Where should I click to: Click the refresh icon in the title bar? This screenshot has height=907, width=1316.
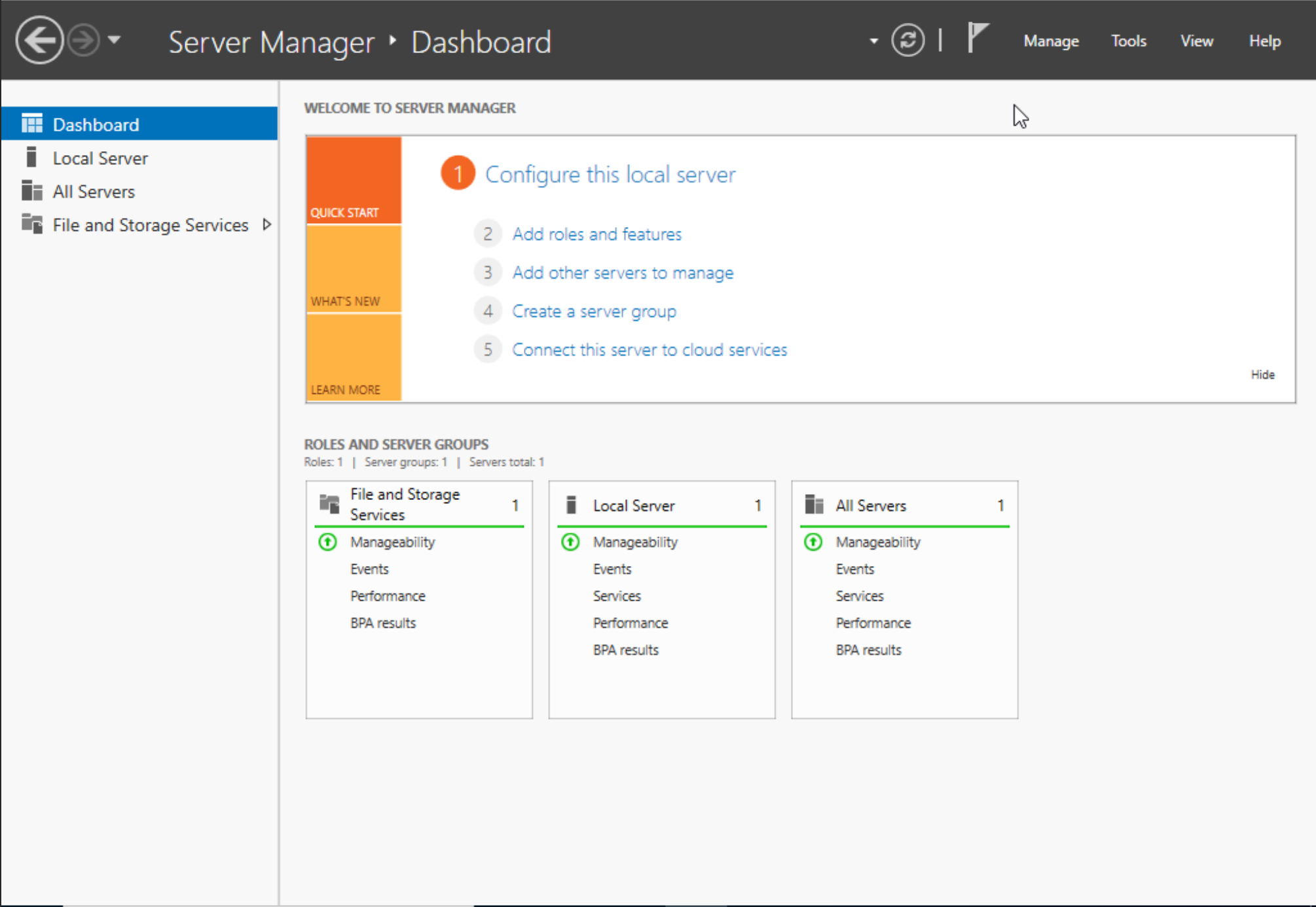(908, 40)
